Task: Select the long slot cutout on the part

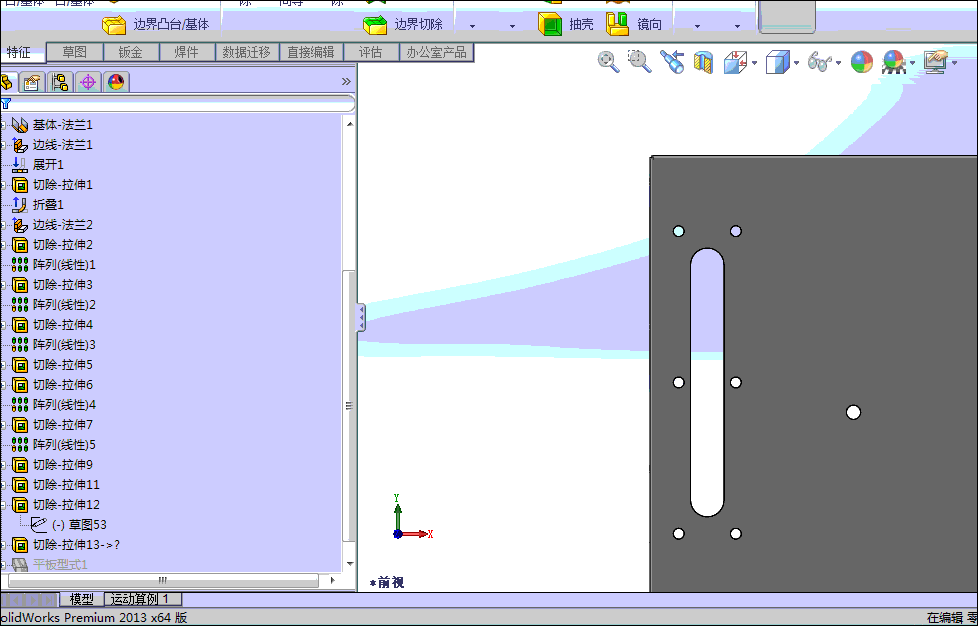Action: (x=707, y=382)
